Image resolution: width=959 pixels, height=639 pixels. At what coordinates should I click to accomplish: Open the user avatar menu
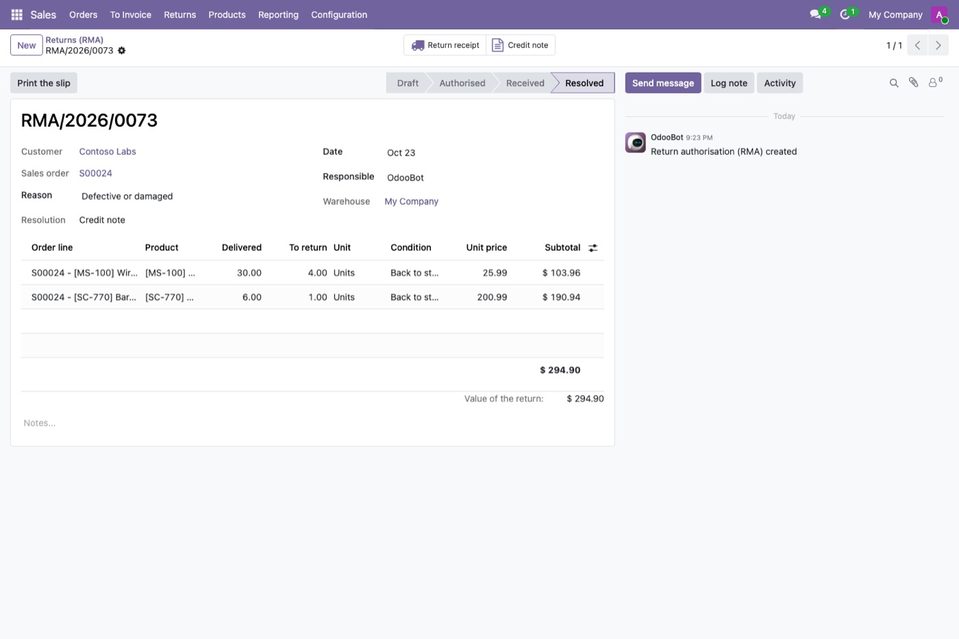(939, 15)
